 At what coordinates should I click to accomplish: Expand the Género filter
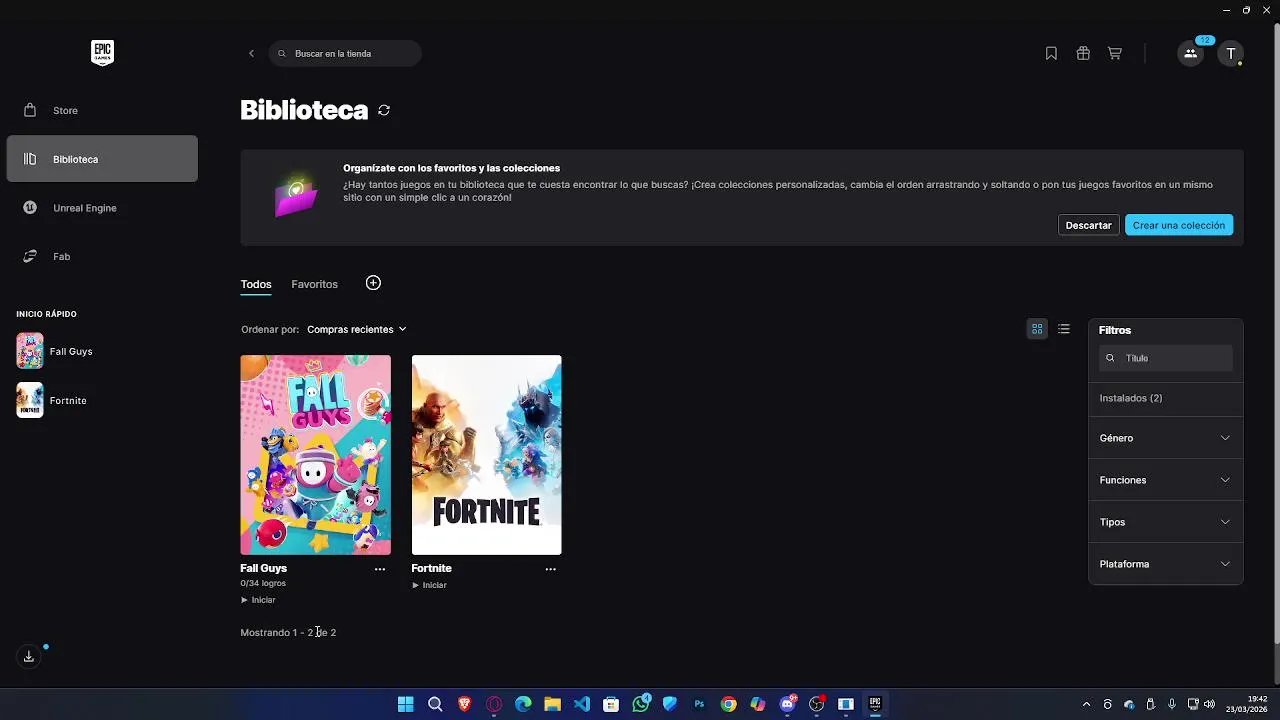click(1165, 438)
